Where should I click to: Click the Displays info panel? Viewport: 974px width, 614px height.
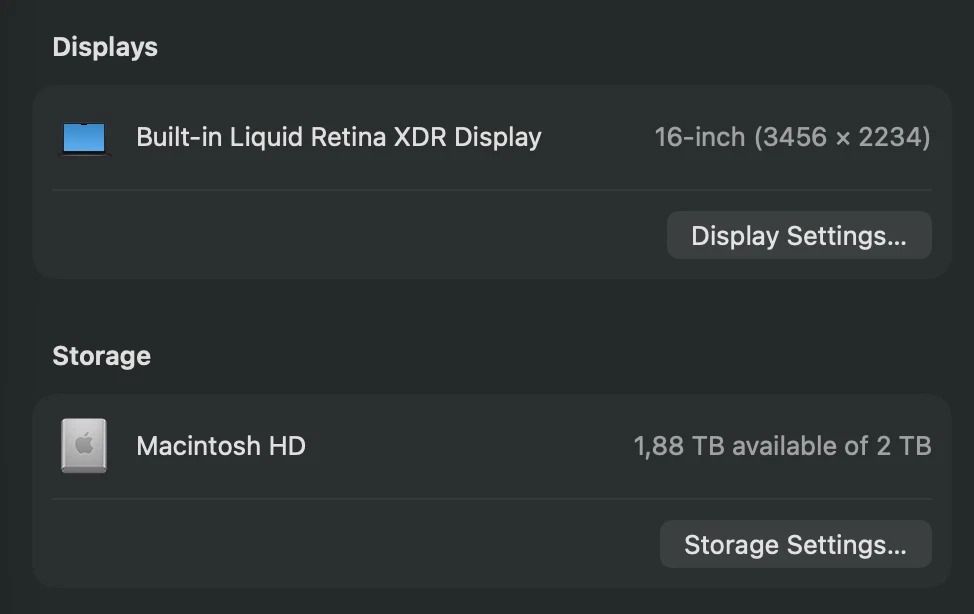point(492,182)
